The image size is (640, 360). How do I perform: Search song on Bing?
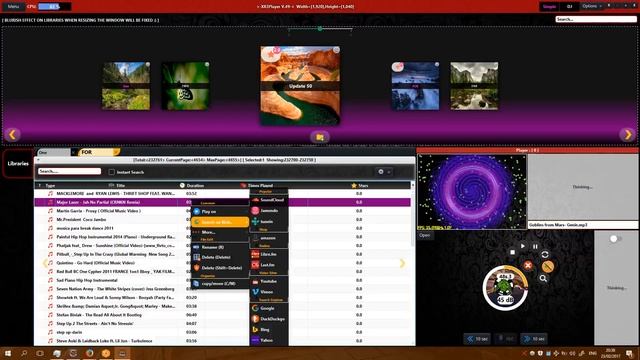point(269,329)
